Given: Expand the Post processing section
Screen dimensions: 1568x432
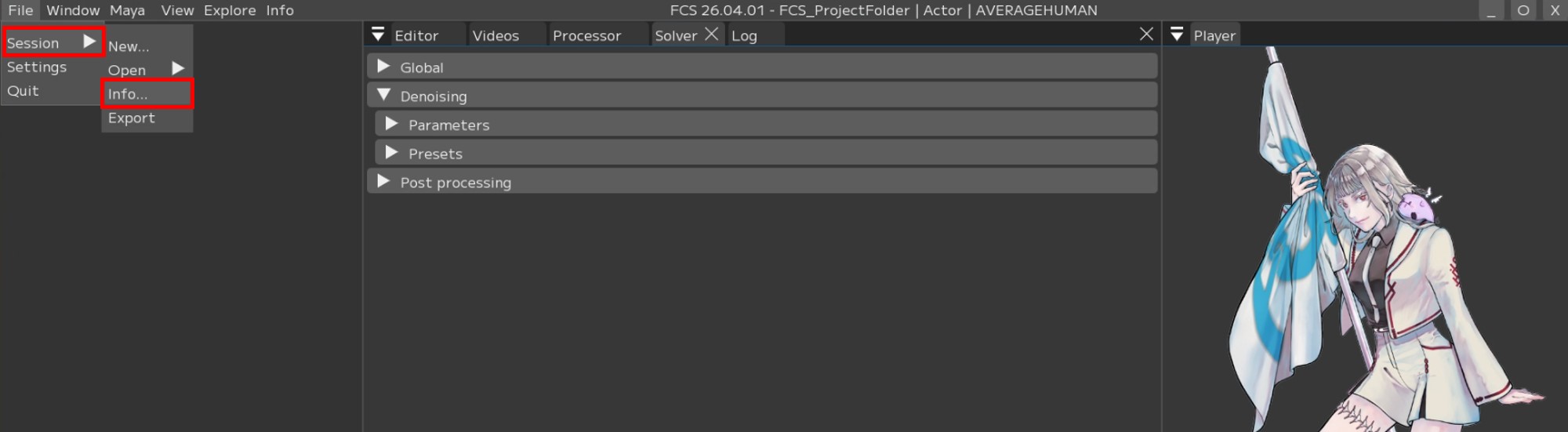Looking at the screenshot, I should [383, 182].
